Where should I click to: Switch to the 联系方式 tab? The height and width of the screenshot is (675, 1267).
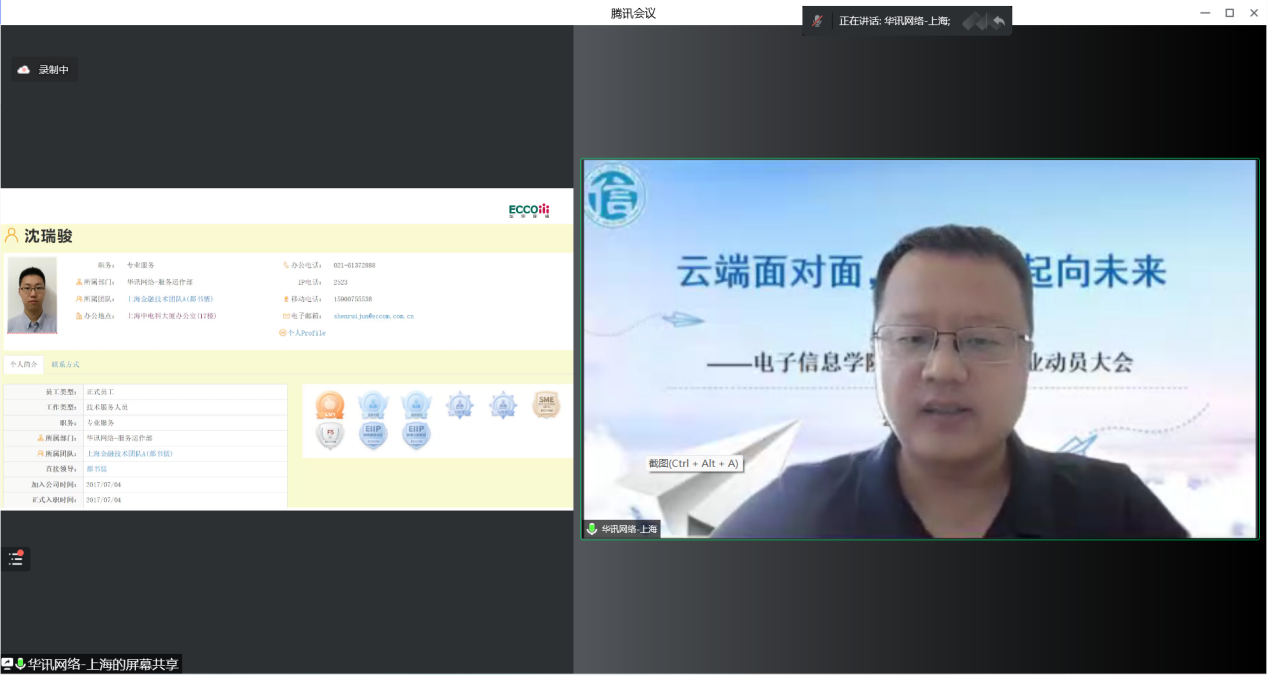point(66,365)
